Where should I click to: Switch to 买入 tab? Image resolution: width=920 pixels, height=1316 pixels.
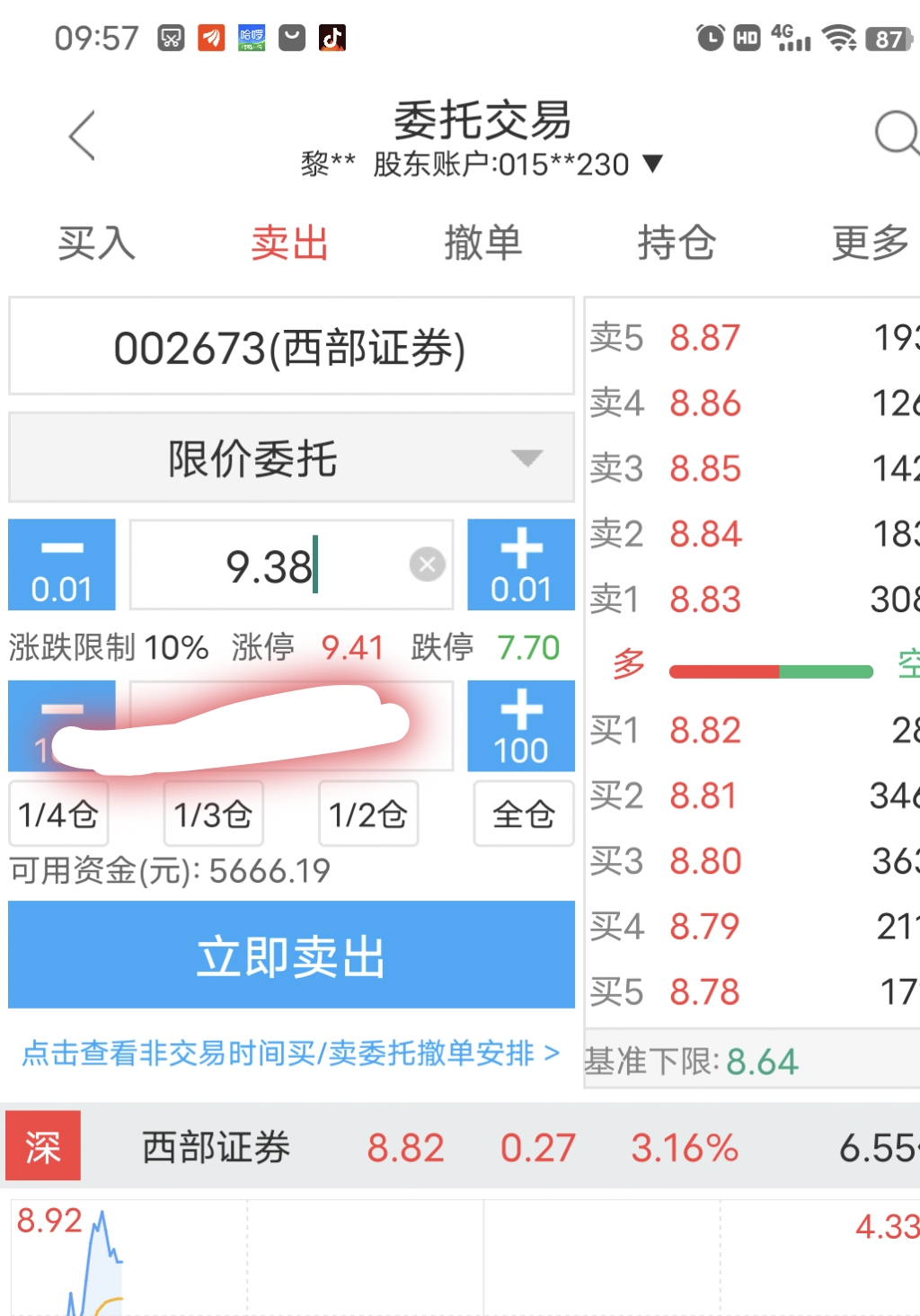coord(96,243)
